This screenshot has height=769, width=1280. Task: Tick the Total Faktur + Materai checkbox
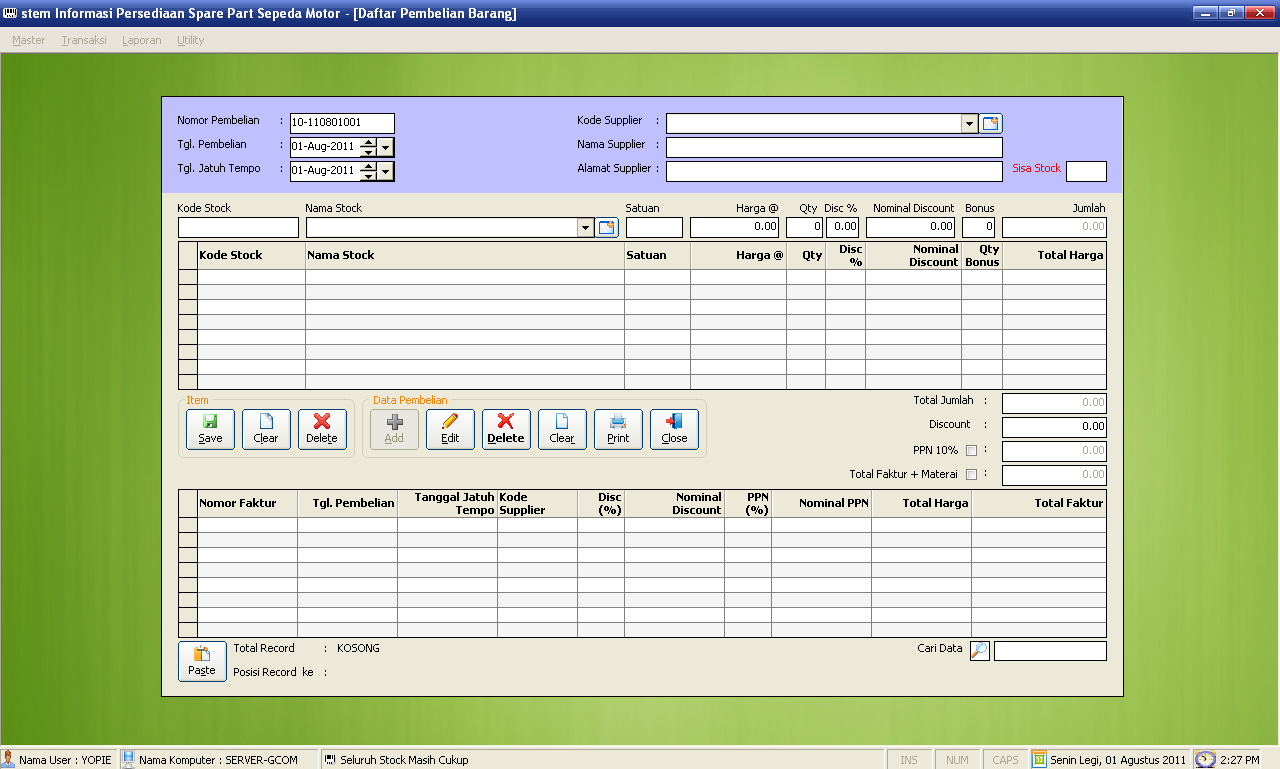pyautogui.click(x=971, y=475)
